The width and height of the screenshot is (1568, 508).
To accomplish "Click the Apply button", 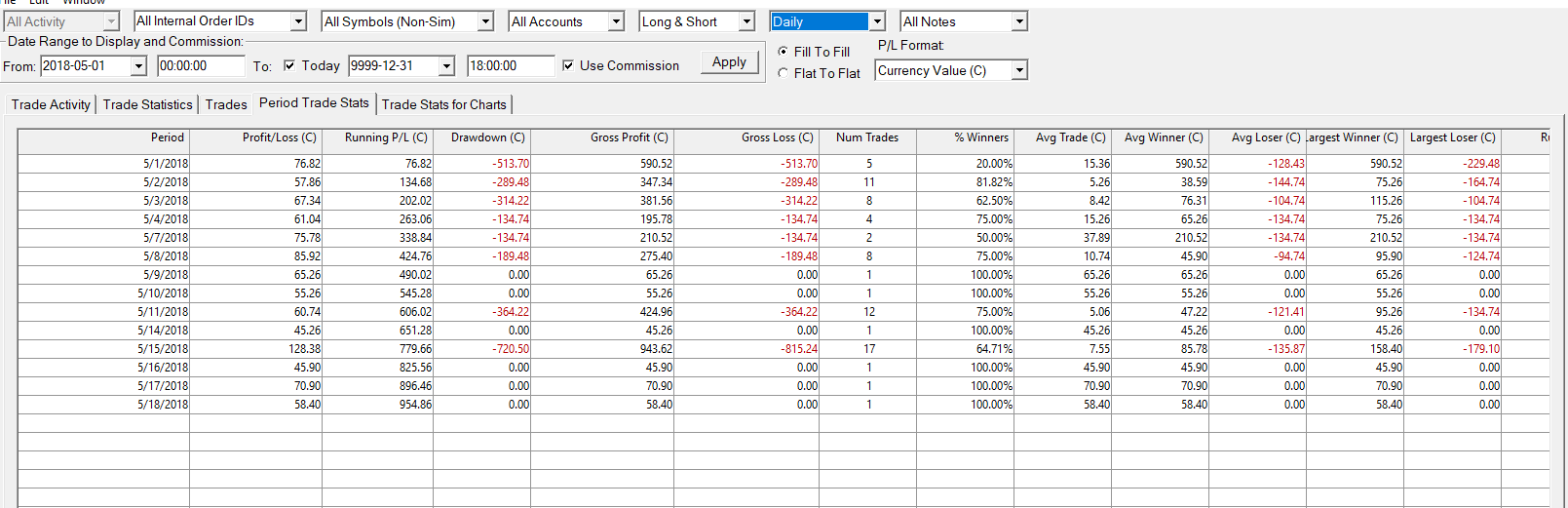I will click(x=728, y=62).
